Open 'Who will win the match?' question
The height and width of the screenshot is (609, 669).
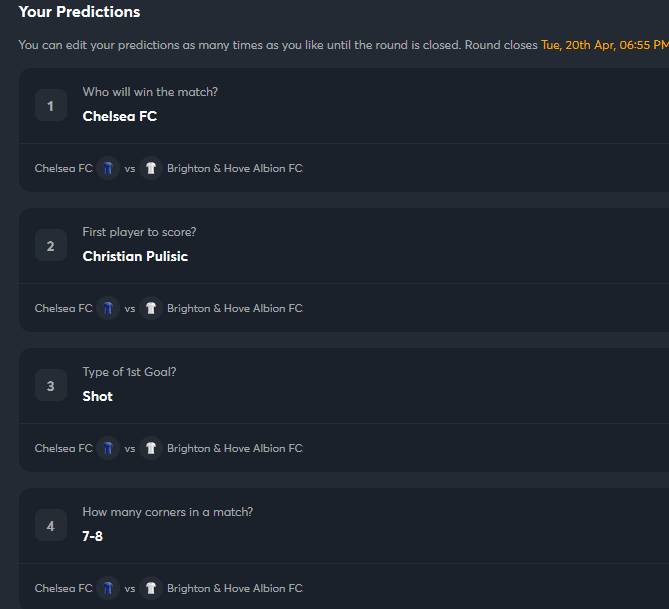tap(150, 92)
